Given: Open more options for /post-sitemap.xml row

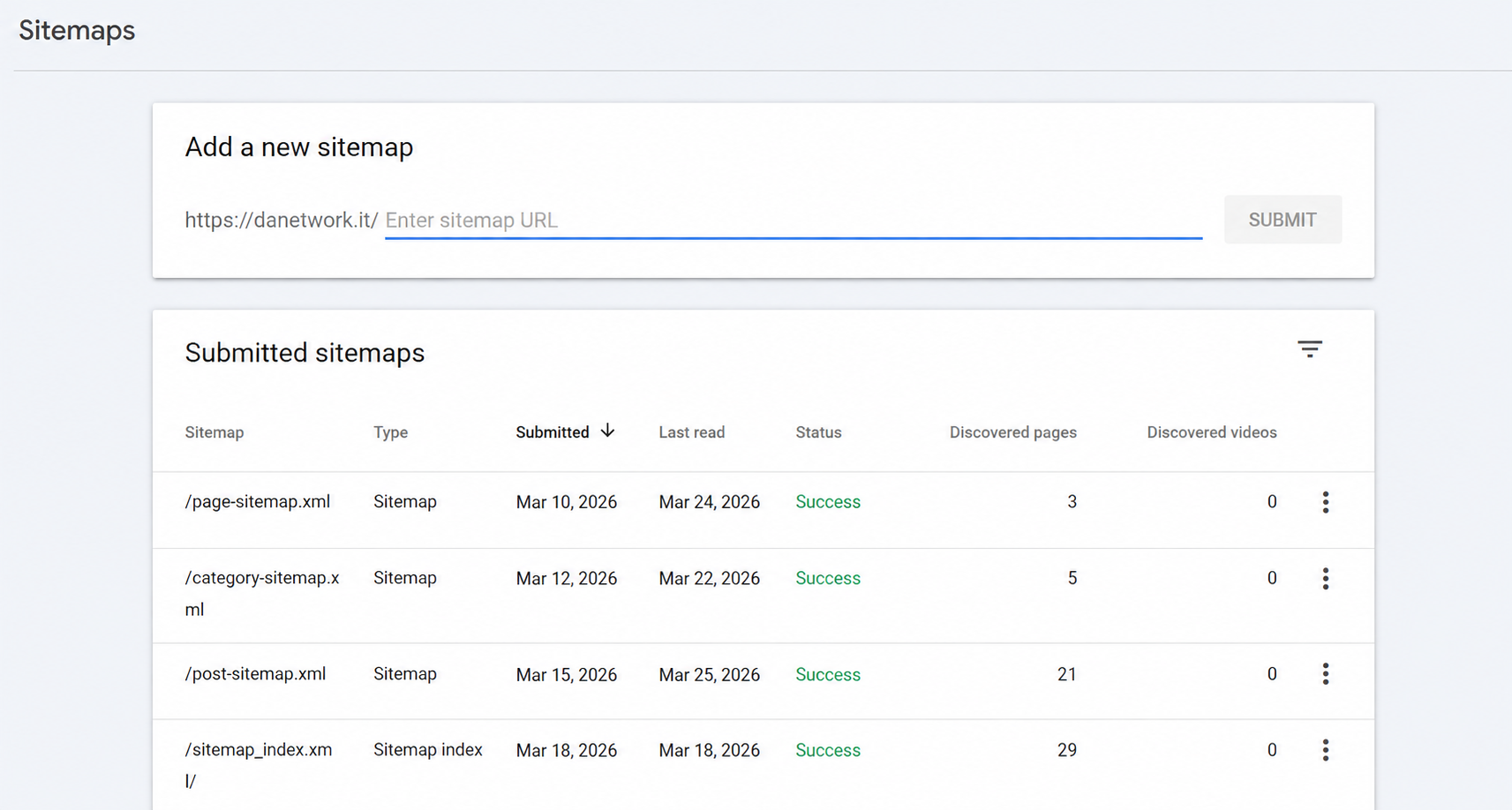Looking at the screenshot, I should [x=1325, y=674].
